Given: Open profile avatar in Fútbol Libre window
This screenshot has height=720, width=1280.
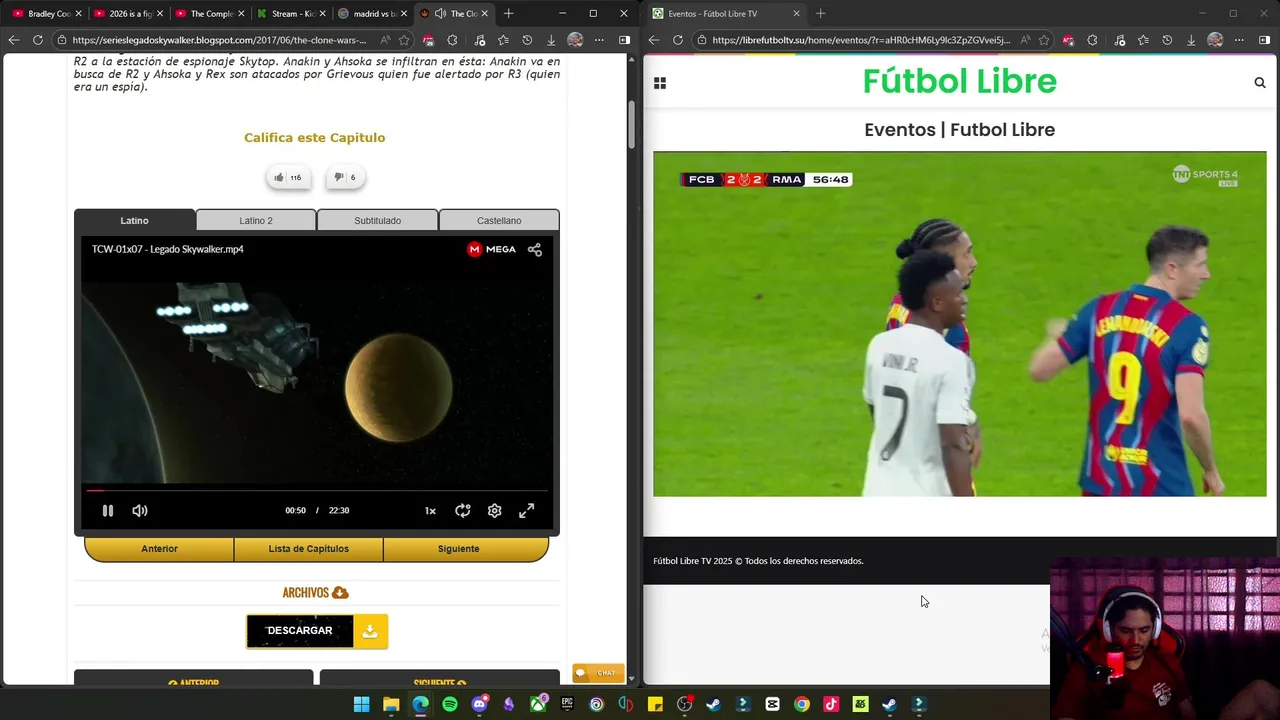Looking at the screenshot, I should pyautogui.click(x=1215, y=40).
